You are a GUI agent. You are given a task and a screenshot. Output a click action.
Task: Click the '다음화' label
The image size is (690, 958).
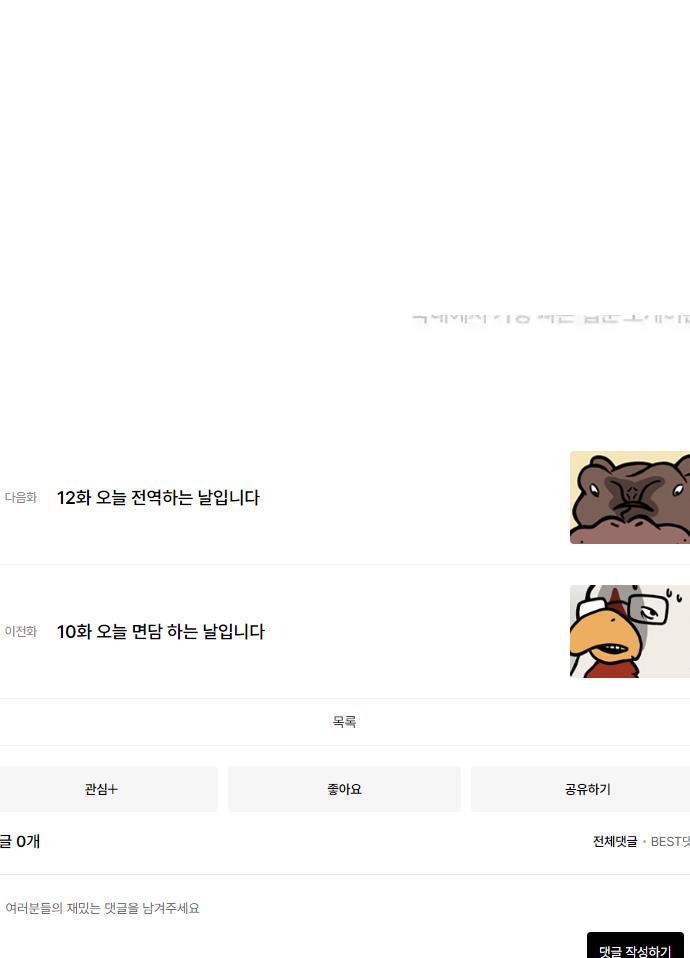point(21,497)
